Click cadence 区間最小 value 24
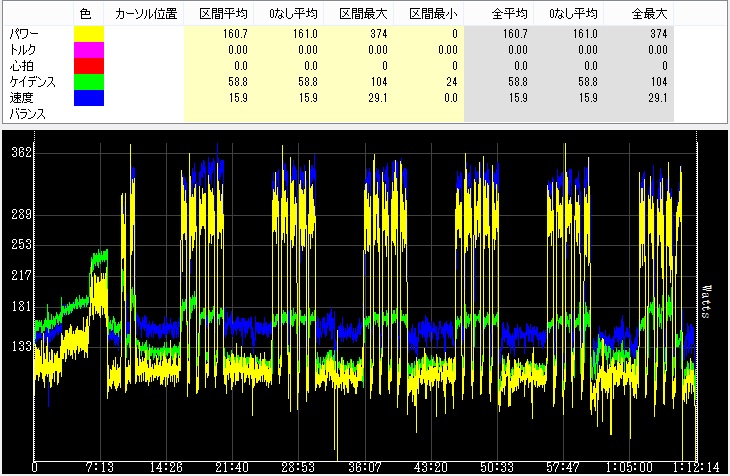The height and width of the screenshot is (476, 730). 452,82
